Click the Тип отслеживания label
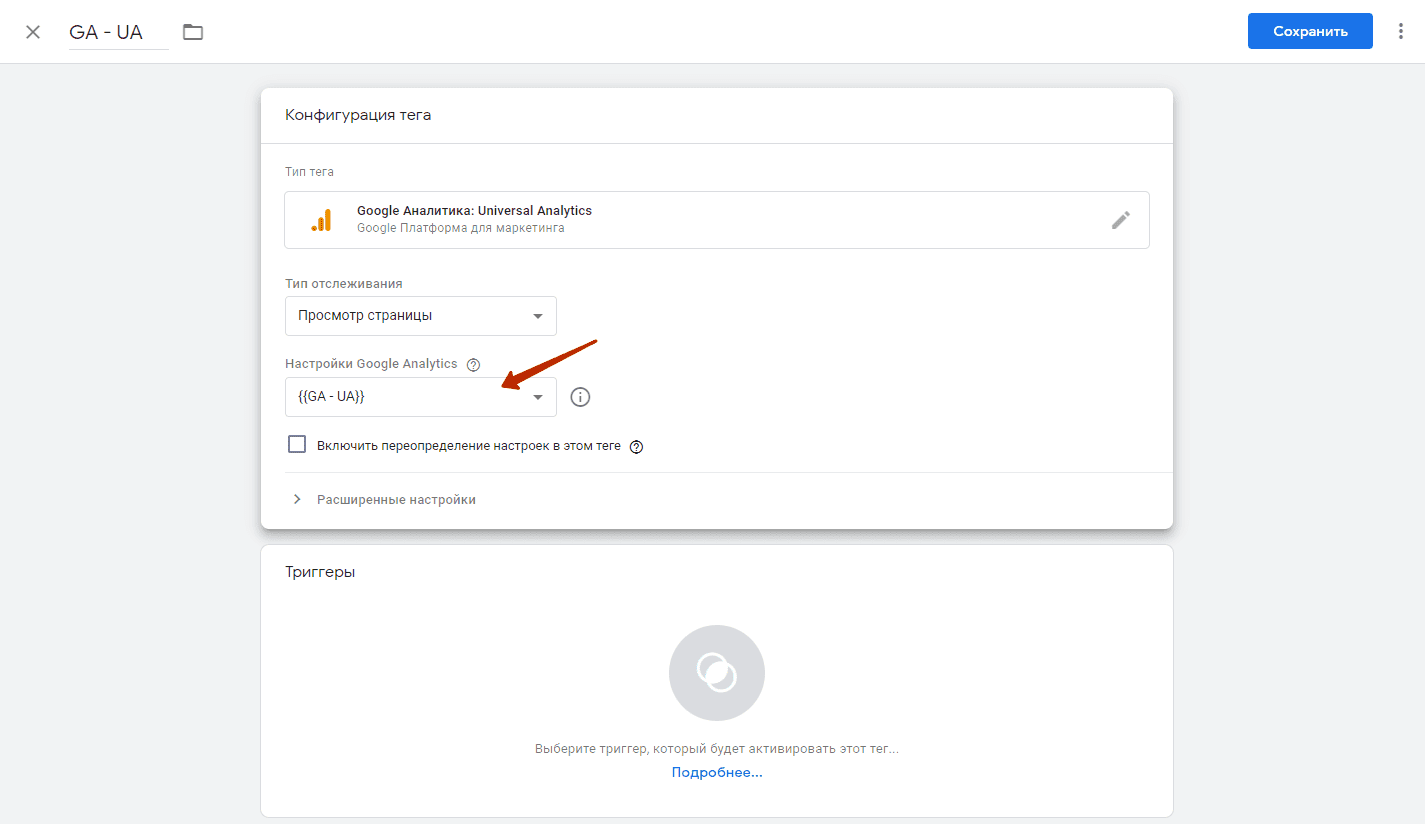 pos(344,284)
